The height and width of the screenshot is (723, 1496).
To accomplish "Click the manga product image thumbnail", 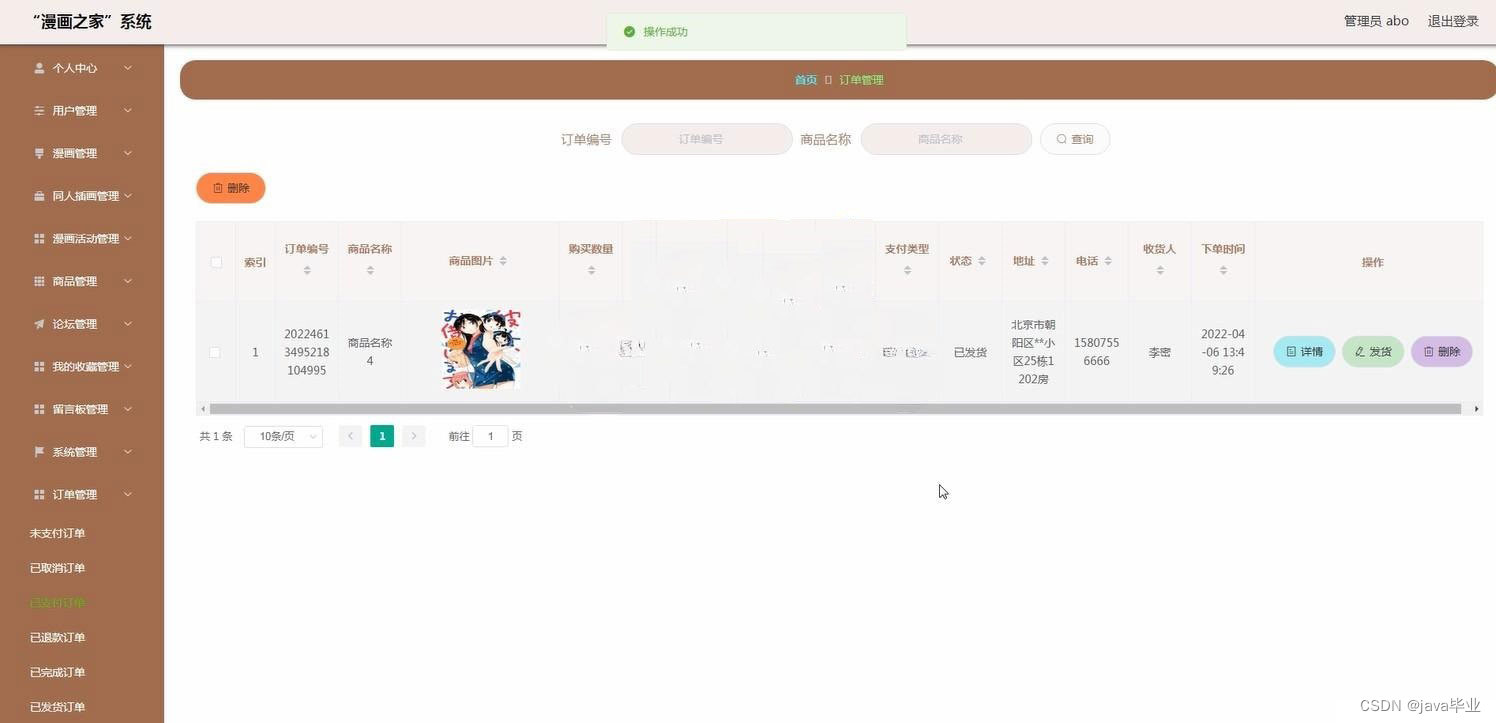I will pyautogui.click(x=481, y=349).
